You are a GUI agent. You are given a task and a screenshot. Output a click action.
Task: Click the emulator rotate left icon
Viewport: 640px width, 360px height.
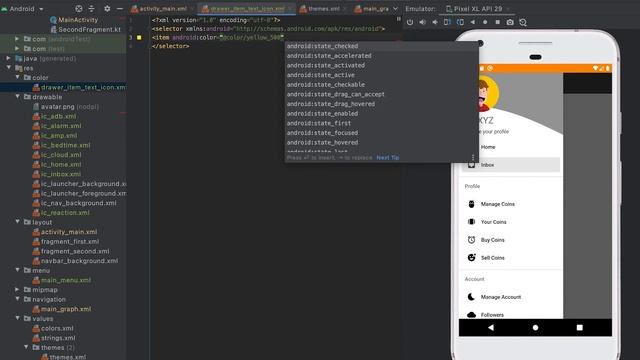coord(447,22)
